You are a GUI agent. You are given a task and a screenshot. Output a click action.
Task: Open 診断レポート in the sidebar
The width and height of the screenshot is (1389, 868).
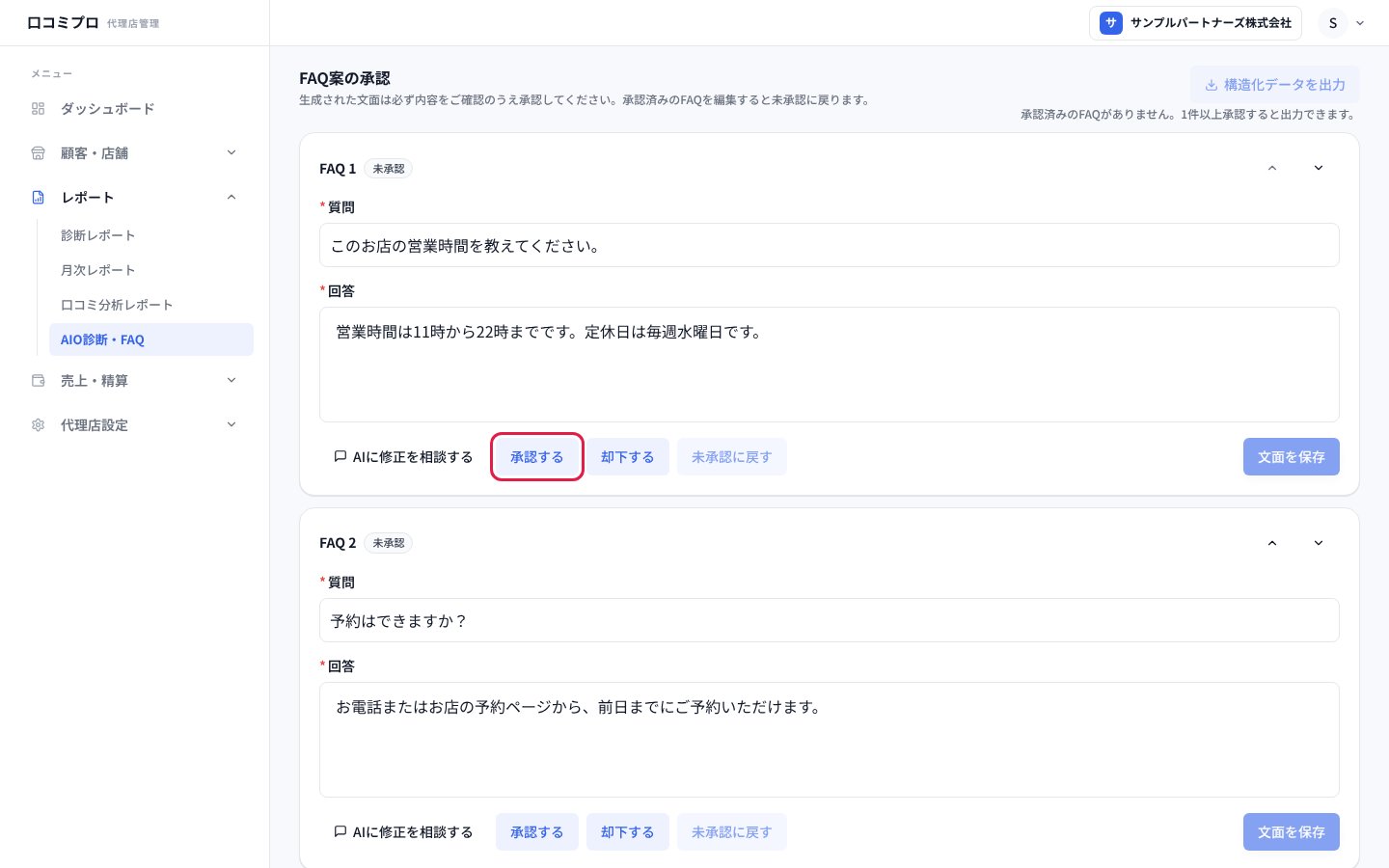point(151,235)
